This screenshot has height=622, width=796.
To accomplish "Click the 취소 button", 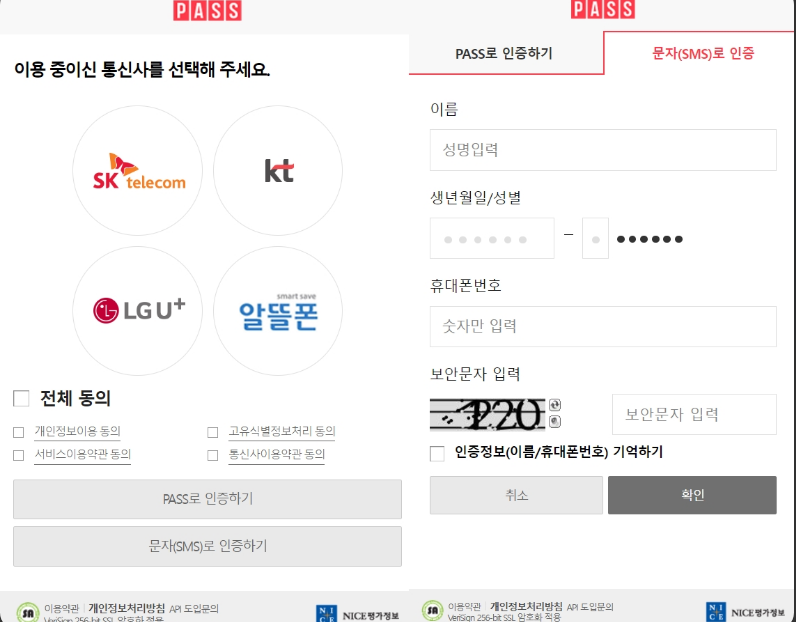I will [x=516, y=495].
